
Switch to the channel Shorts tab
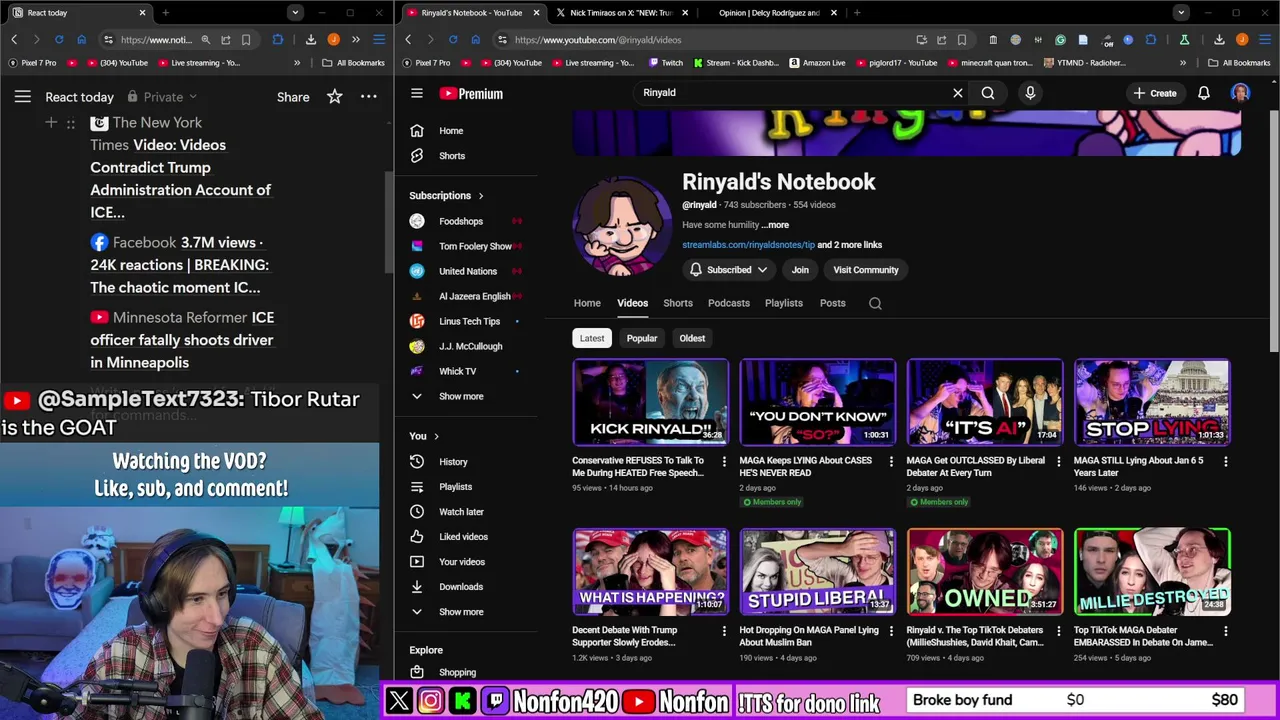(678, 303)
